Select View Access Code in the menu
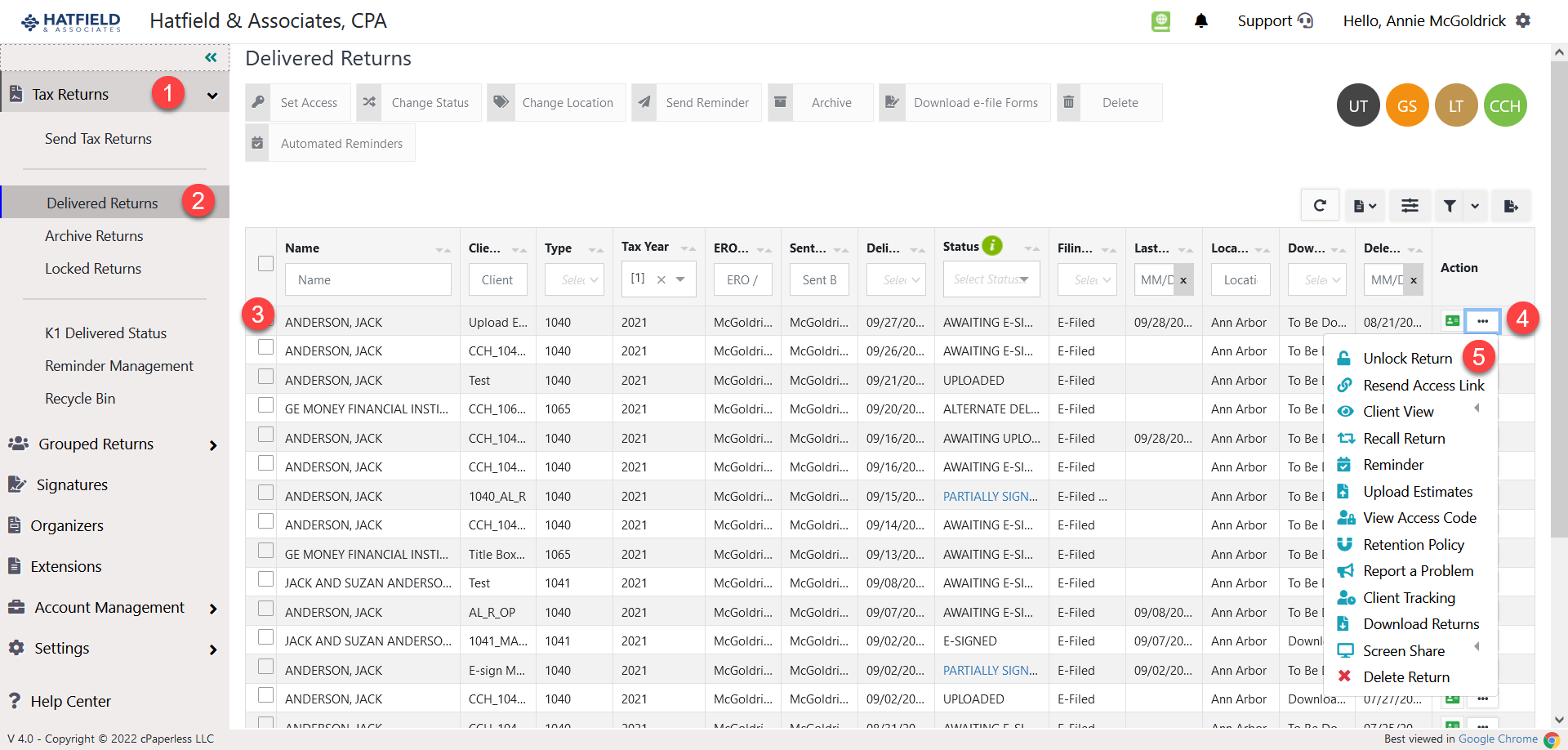Viewport: 1568px width, 750px height. point(1420,517)
